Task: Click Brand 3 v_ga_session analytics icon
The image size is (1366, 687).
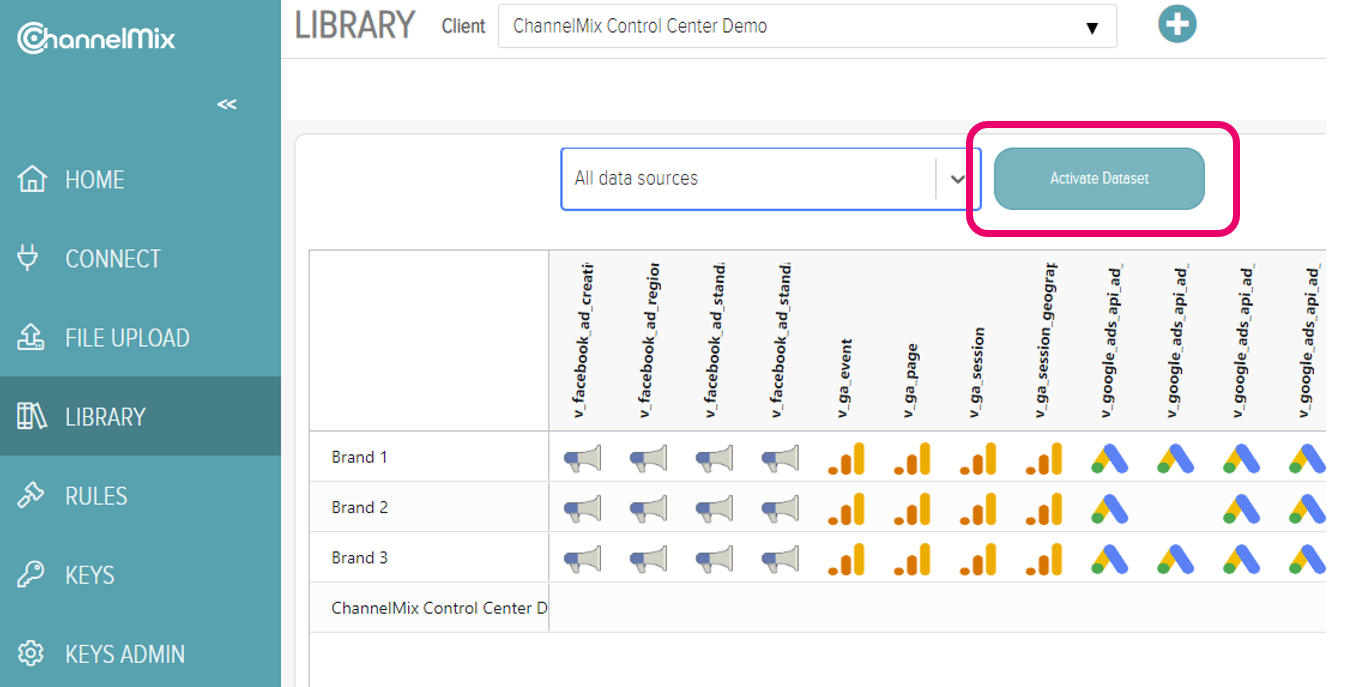Action: pyautogui.click(x=978, y=559)
